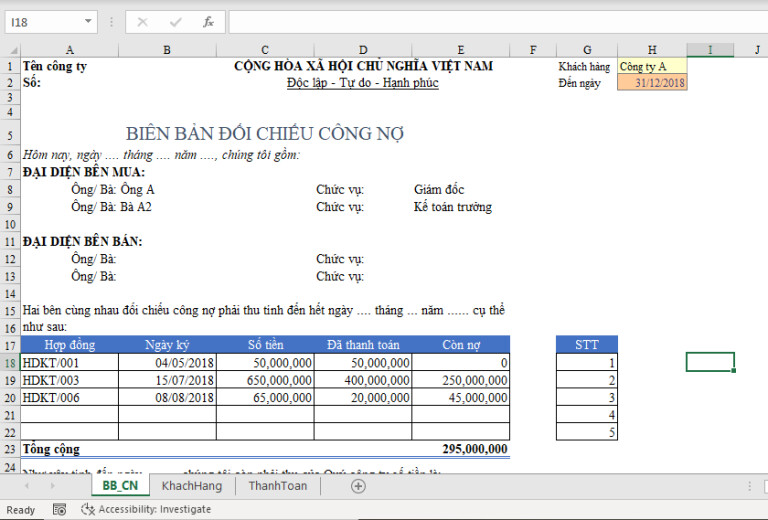The width and height of the screenshot is (768, 520).
Task: Select the title 'BIÊN BẢN ĐỐI CHIẾU CÔNG NỢ'
Action: (x=265, y=134)
